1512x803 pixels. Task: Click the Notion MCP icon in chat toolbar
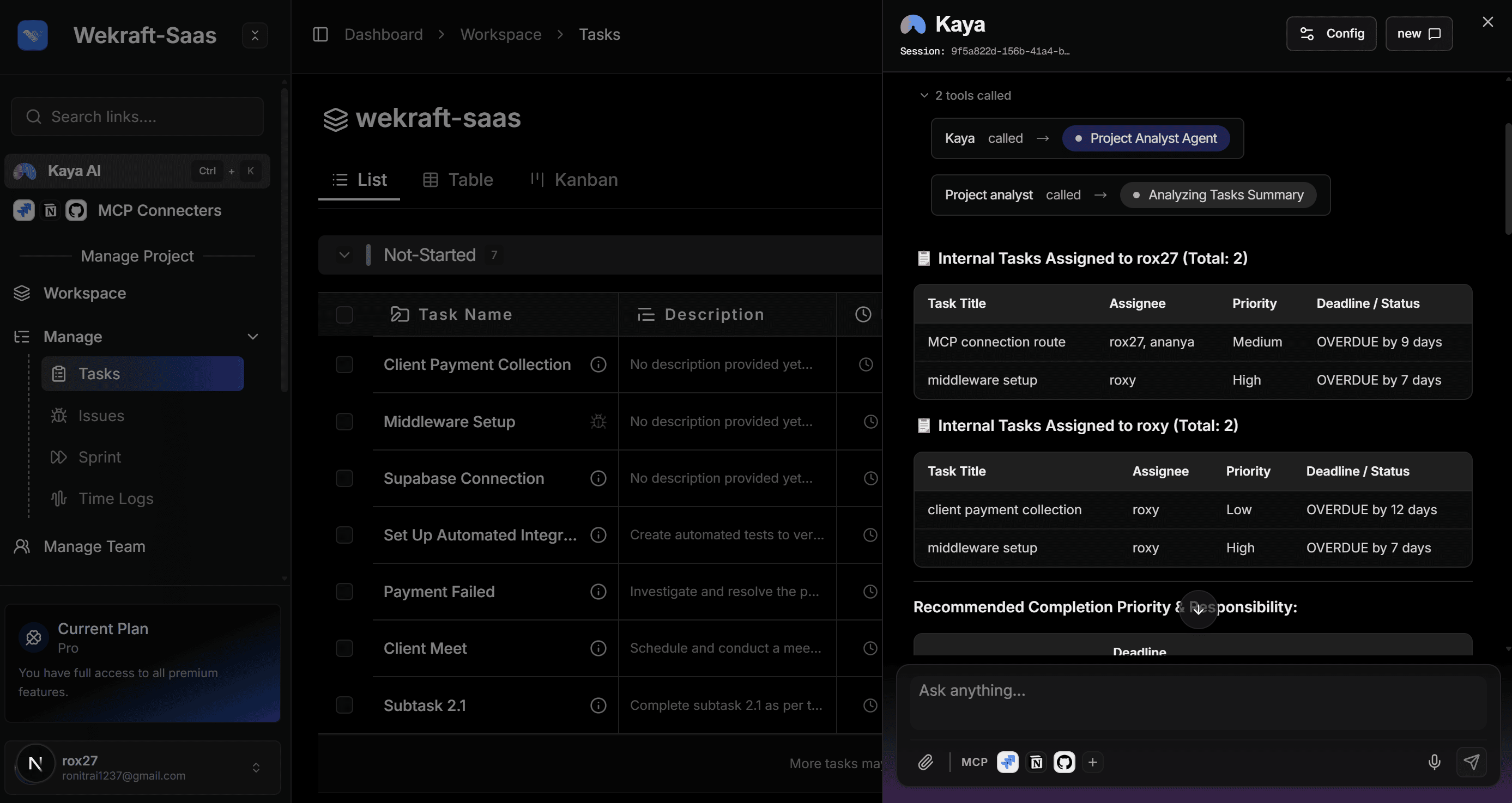(1036, 762)
